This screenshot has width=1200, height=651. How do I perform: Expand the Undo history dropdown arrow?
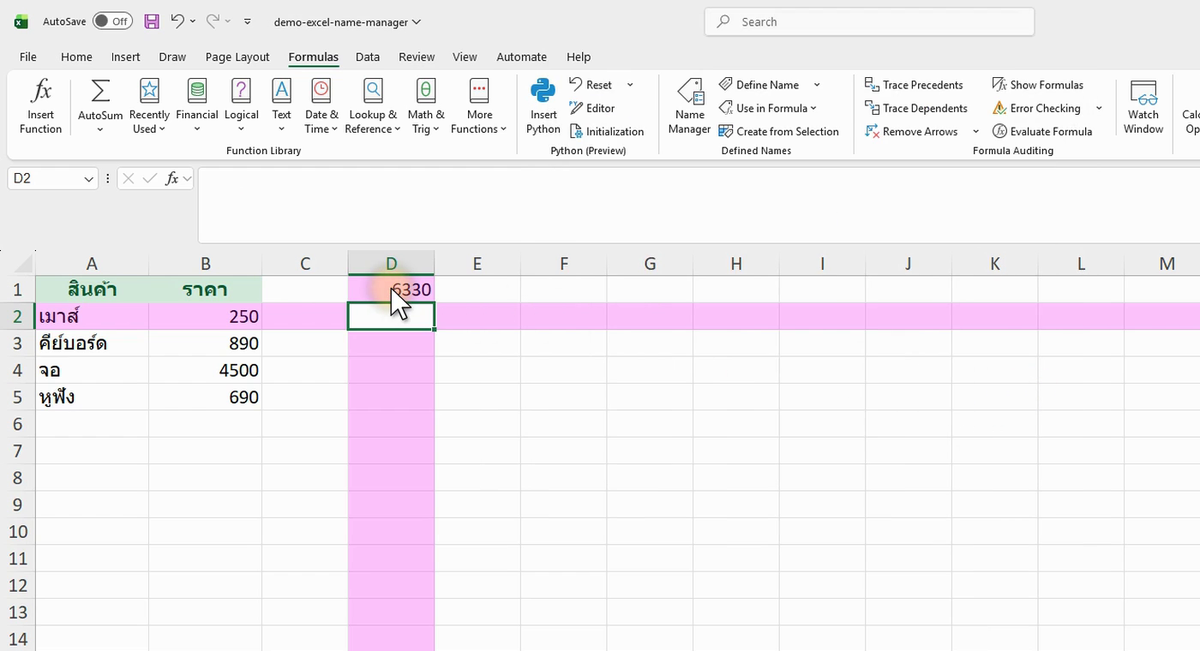coord(193,21)
